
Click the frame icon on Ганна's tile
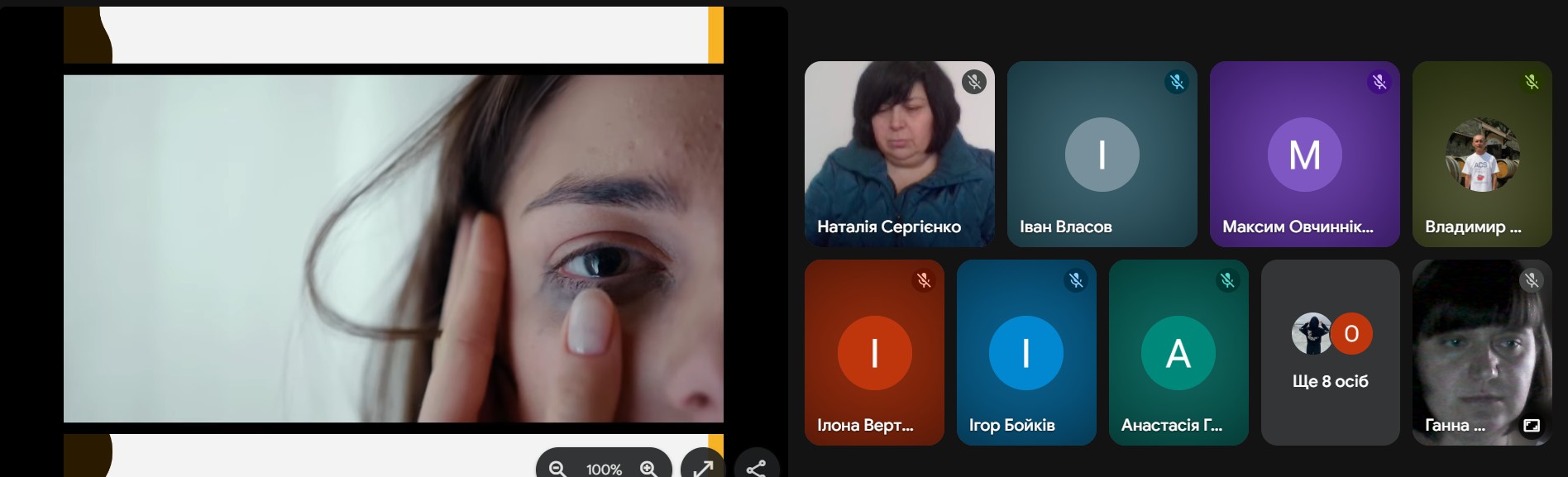(1532, 426)
